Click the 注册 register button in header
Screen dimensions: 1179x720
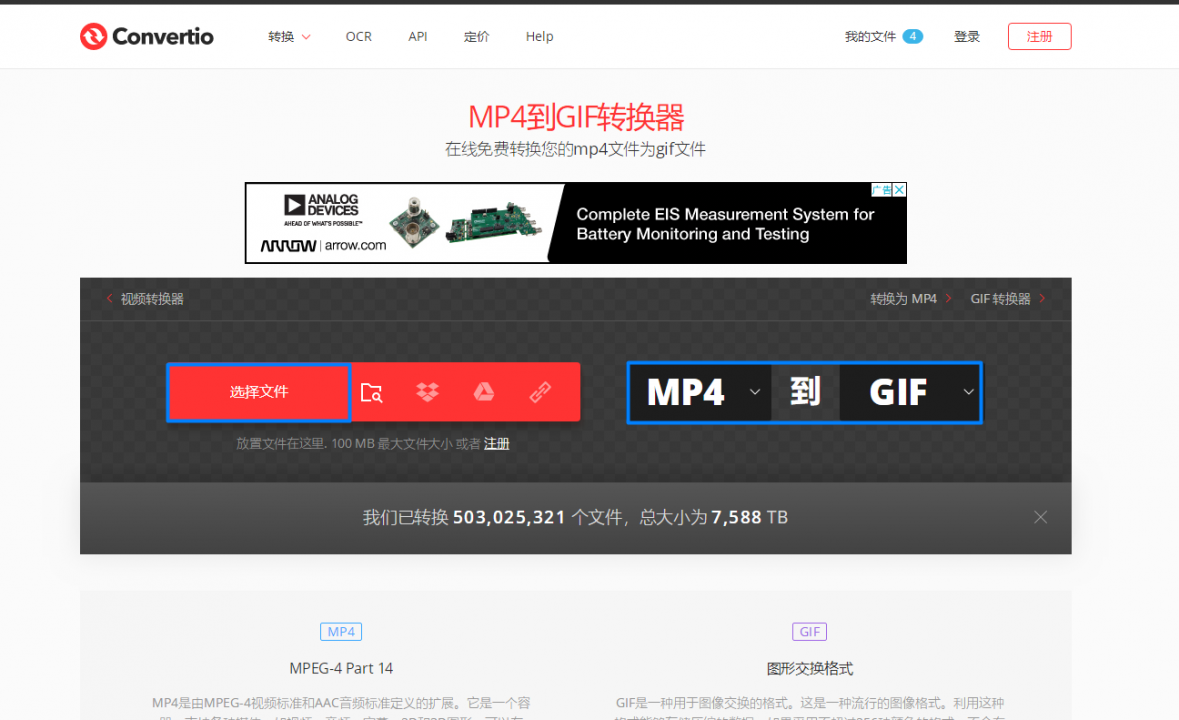coord(1039,36)
